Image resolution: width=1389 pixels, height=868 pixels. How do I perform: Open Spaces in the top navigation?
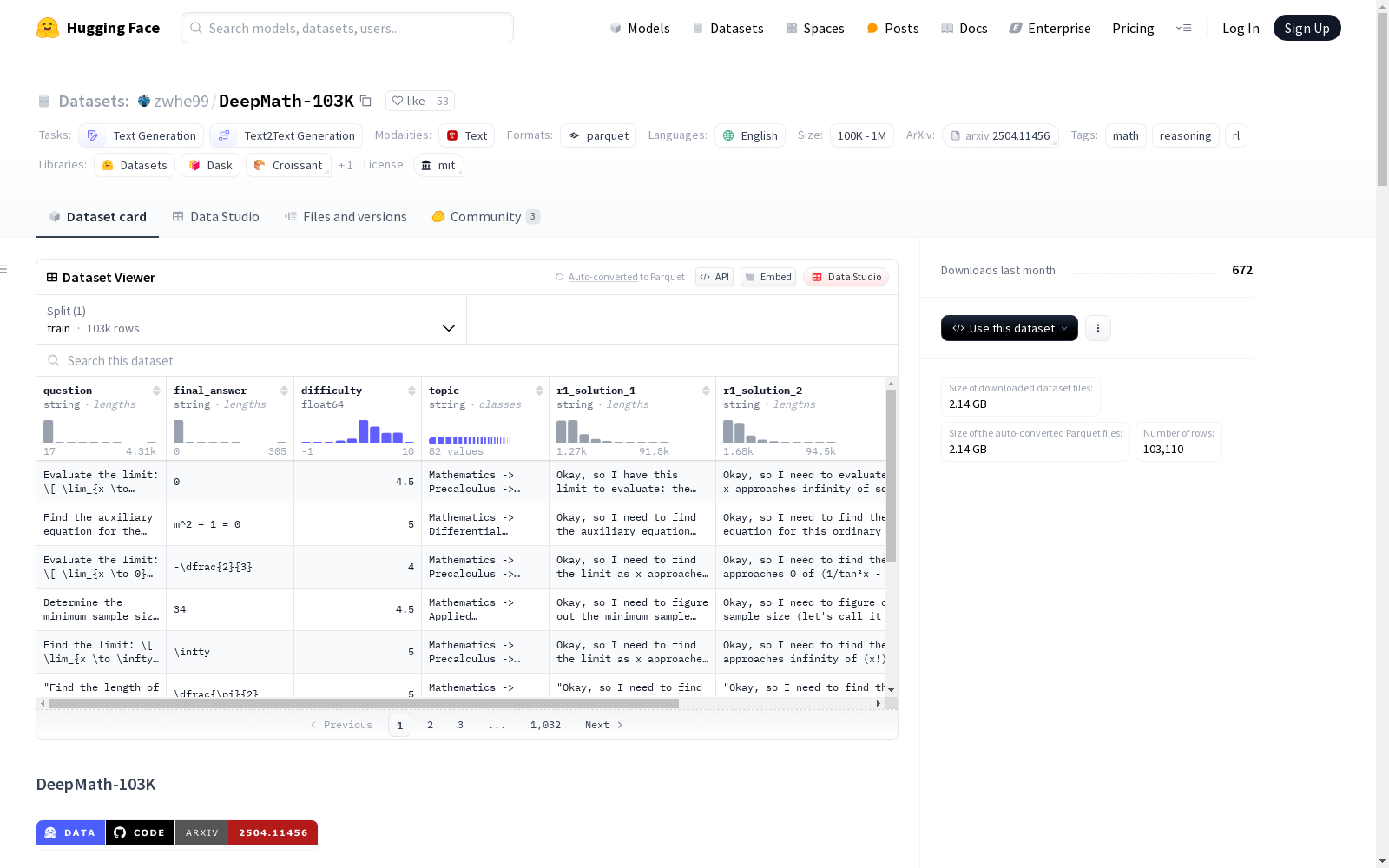tap(815, 28)
